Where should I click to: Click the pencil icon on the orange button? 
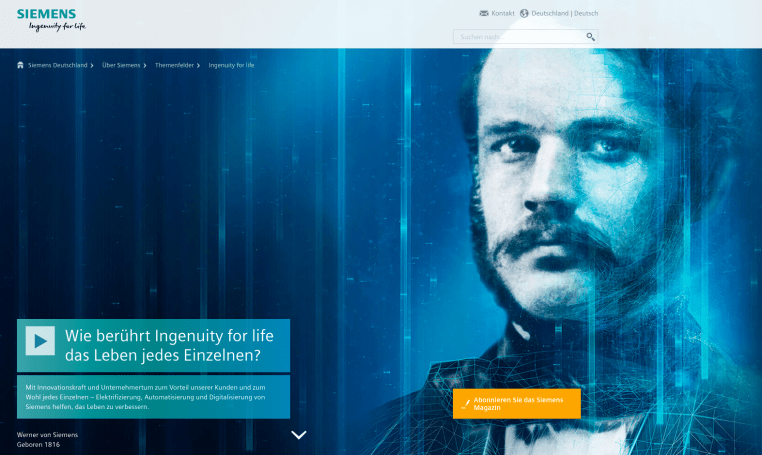465,404
